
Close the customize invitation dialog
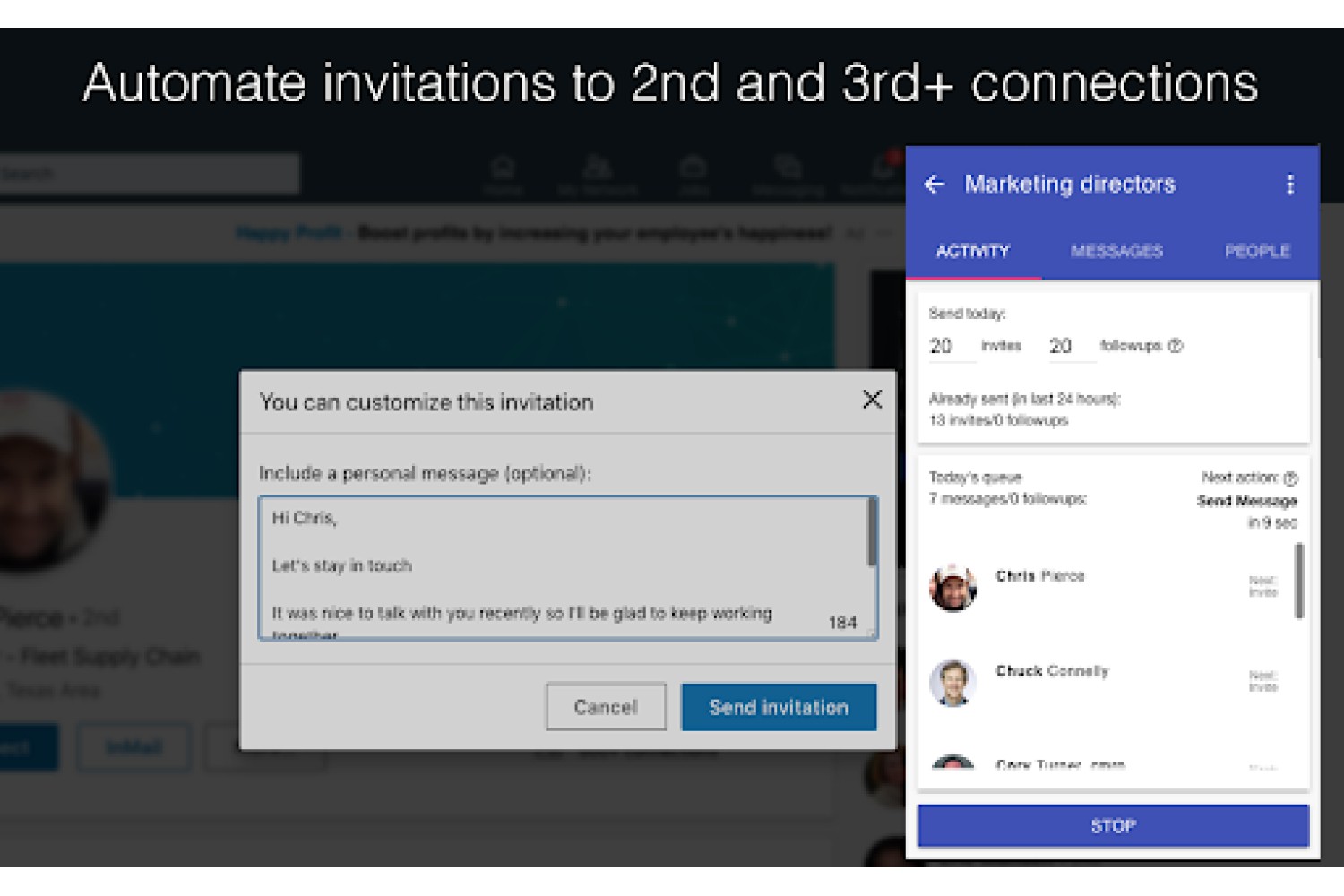[x=872, y=400]
